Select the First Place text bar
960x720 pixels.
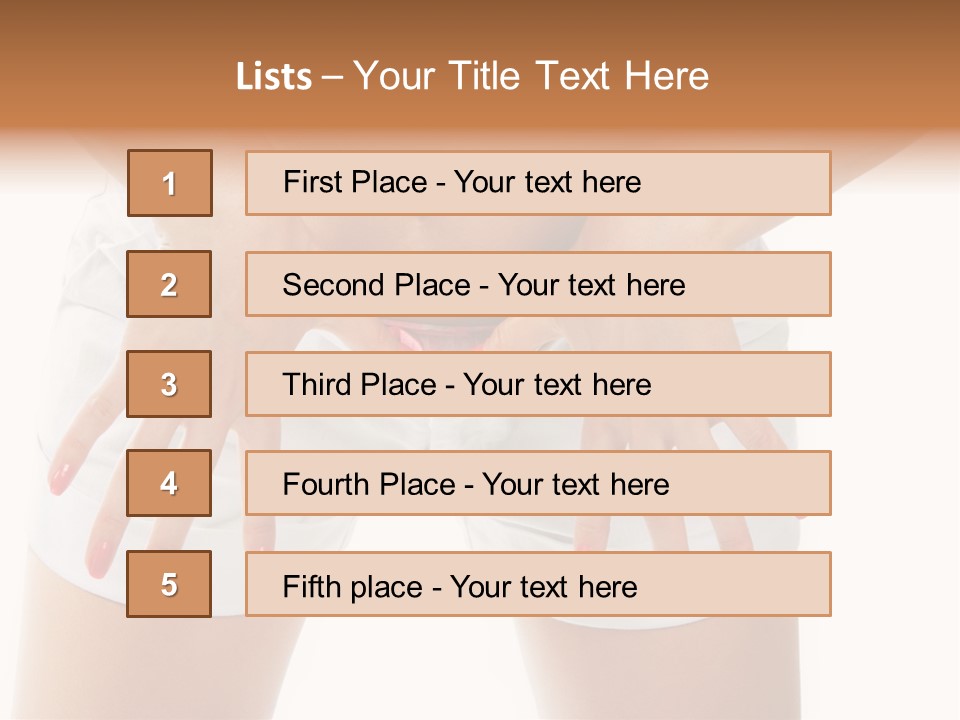pos(538,183)
